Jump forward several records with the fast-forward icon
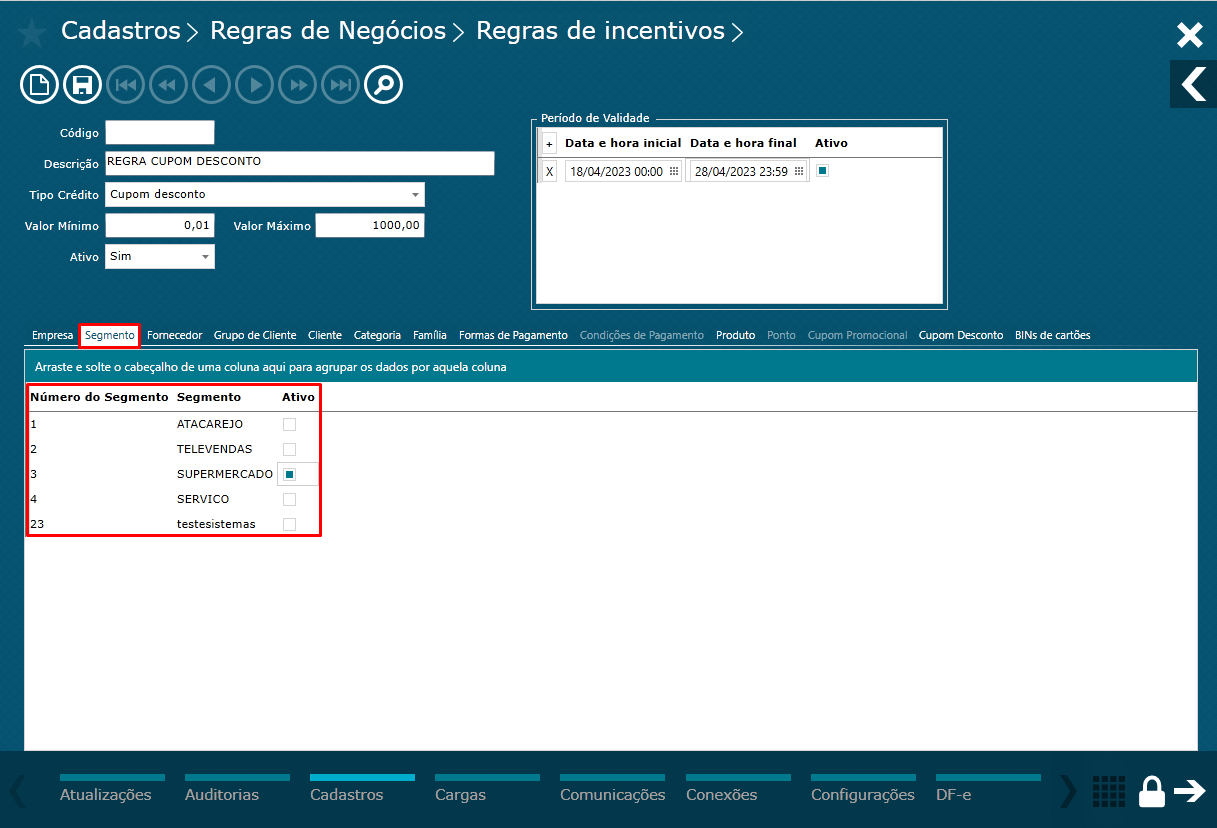The image size is (1217, 828). (x=297, y=85)
